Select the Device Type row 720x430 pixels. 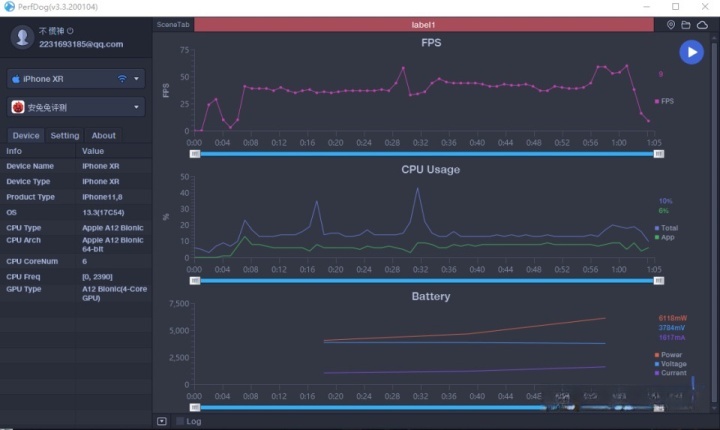click(76, 181)
